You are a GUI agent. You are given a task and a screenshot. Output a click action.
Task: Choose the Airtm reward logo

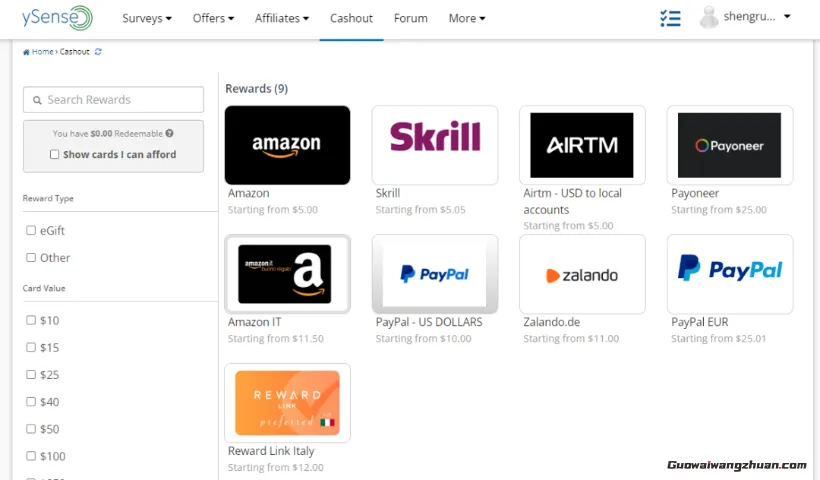point(582,145)
